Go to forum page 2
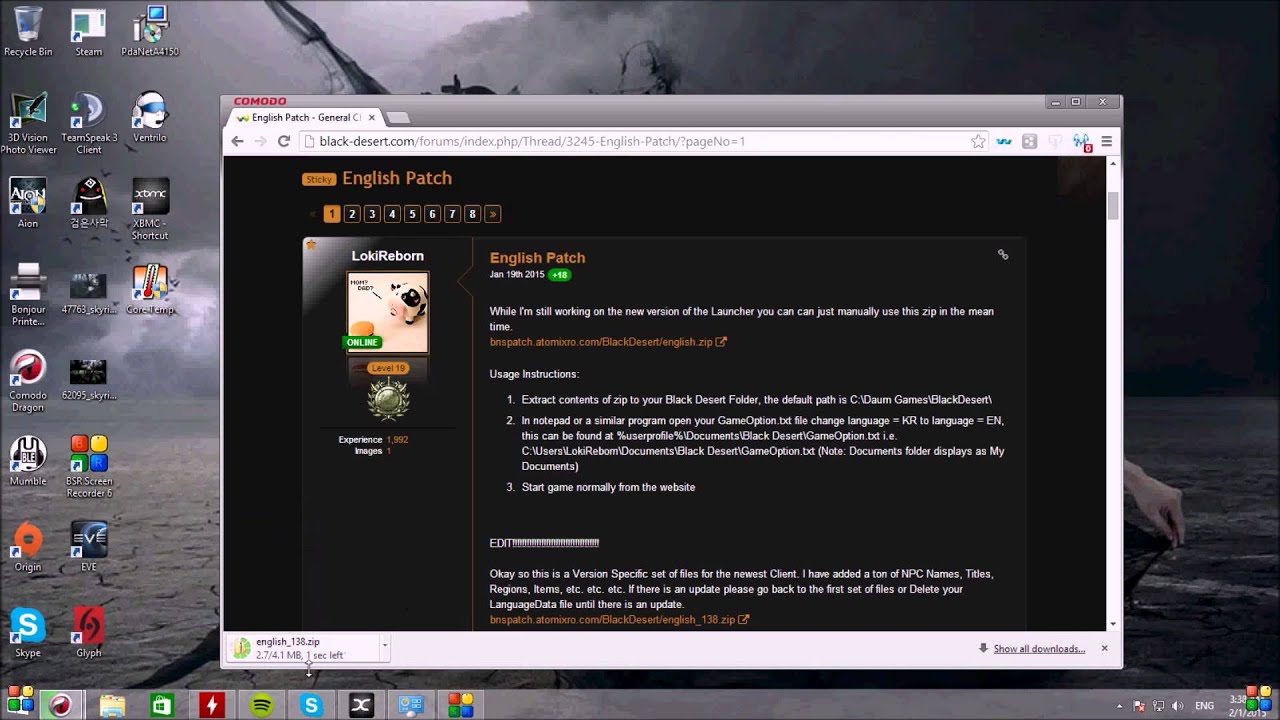This screenshot has height=720, width=1280. point(352,214)
